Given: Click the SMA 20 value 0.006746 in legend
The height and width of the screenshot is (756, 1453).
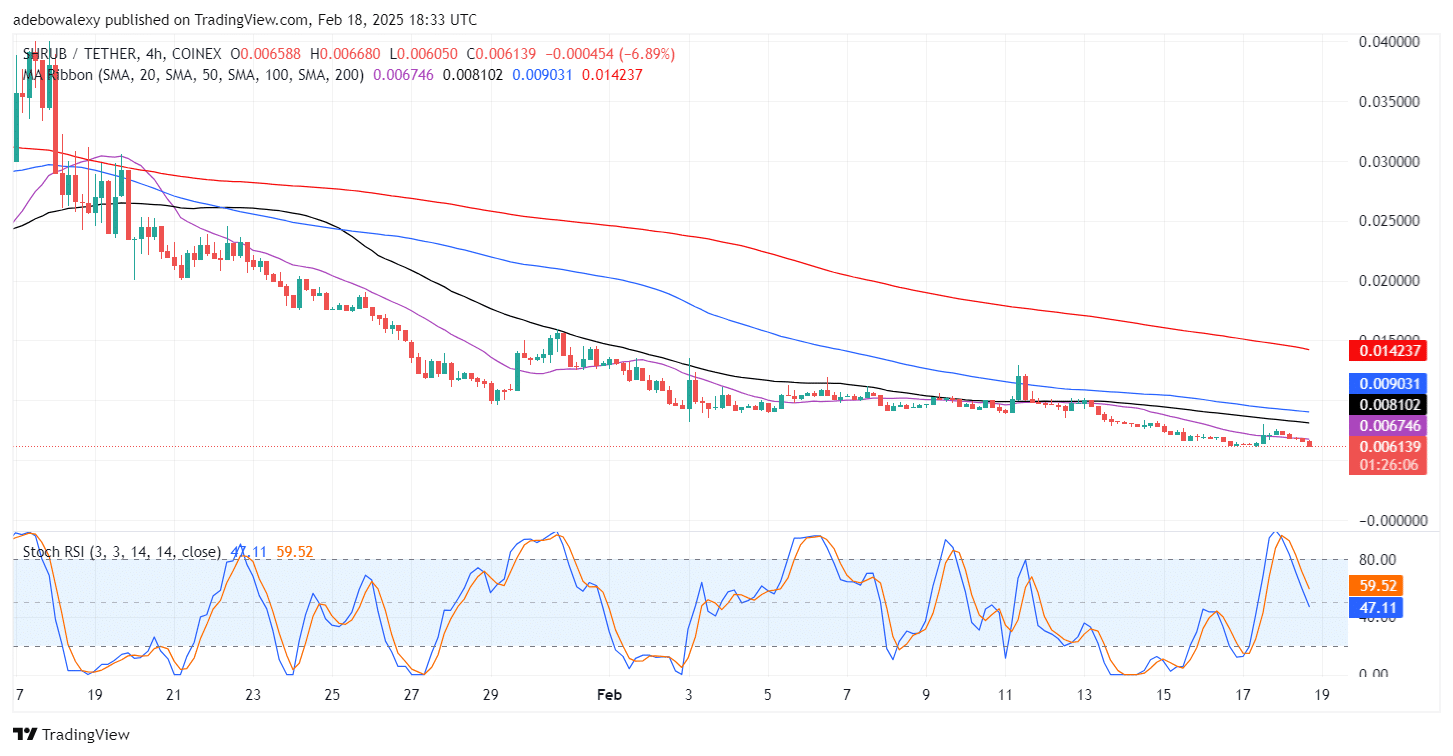Looking at the screenshot, I should [402, 73].
